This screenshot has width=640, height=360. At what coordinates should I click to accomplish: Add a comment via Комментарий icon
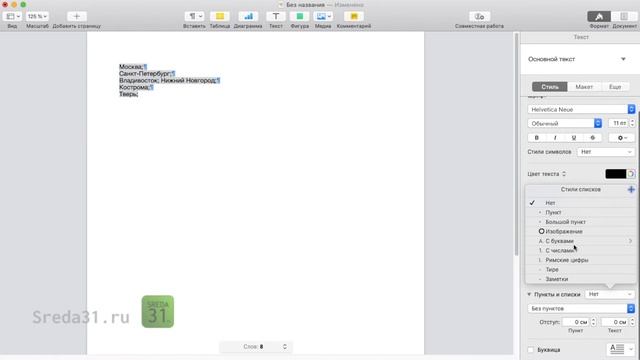click(354, 16)
